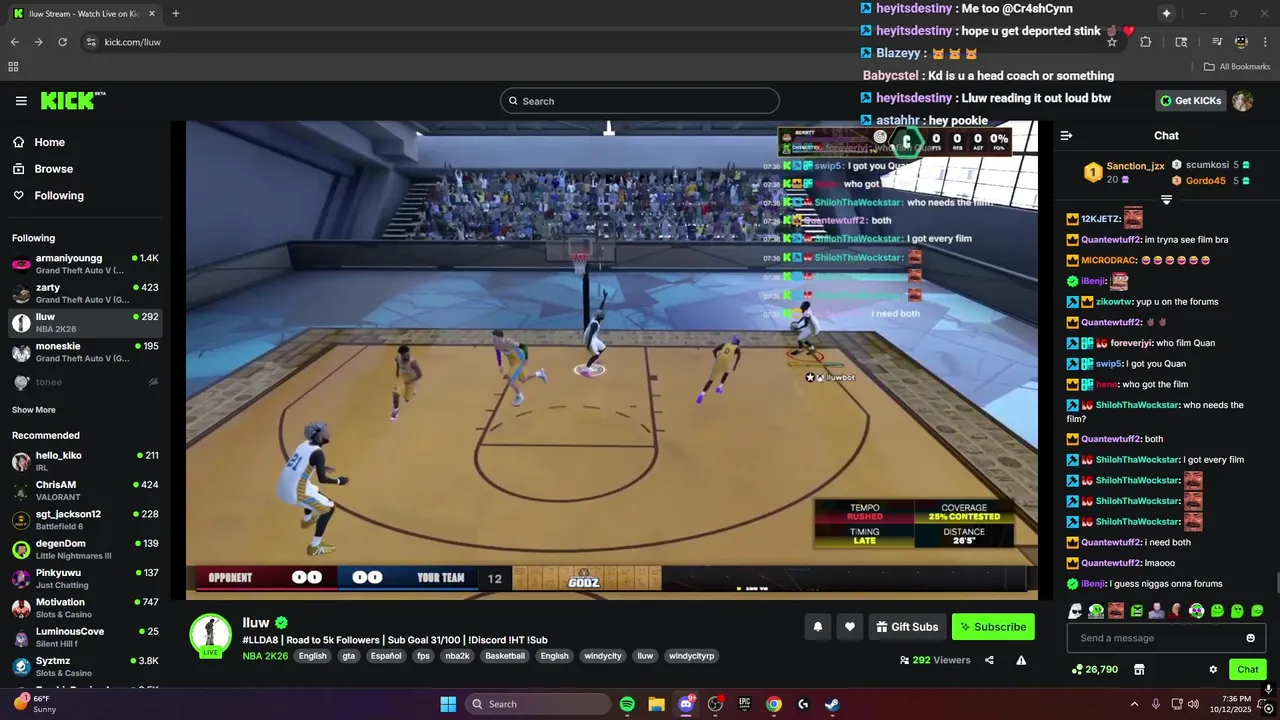Open Steam from the taskbar
The image size is (1280, 720).
(x=832, y=704)
